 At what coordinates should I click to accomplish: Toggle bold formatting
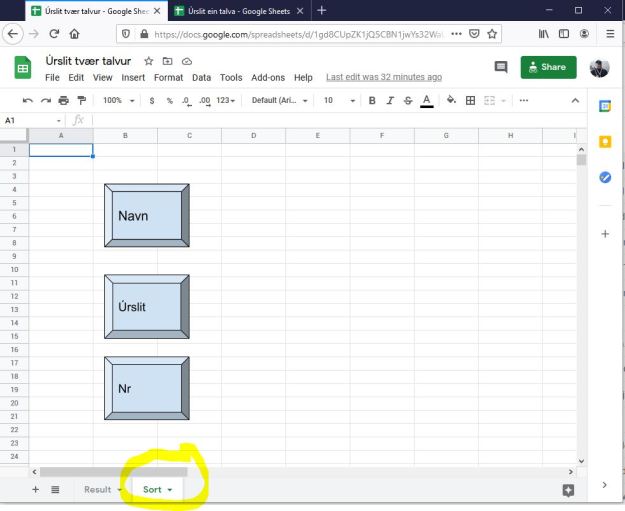tap(372, 100)
